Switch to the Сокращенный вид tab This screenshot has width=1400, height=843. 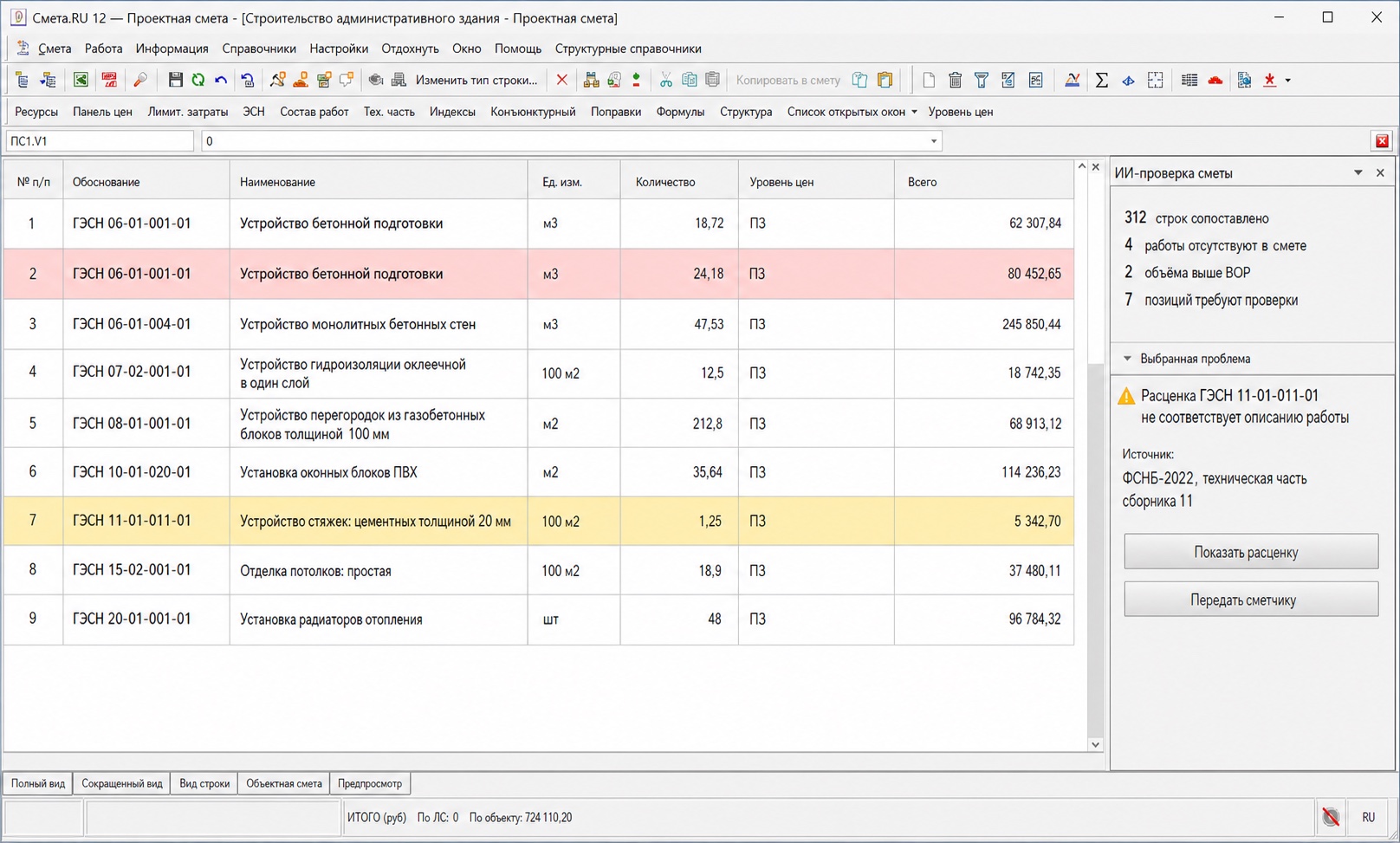point(121,783)
